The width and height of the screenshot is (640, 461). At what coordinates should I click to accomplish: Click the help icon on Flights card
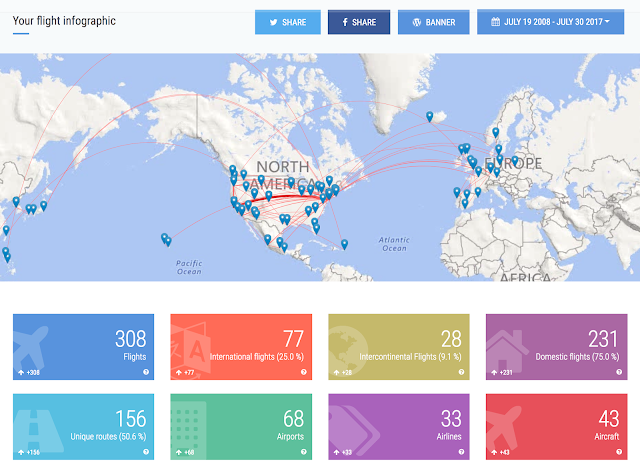tap(146, 372)
